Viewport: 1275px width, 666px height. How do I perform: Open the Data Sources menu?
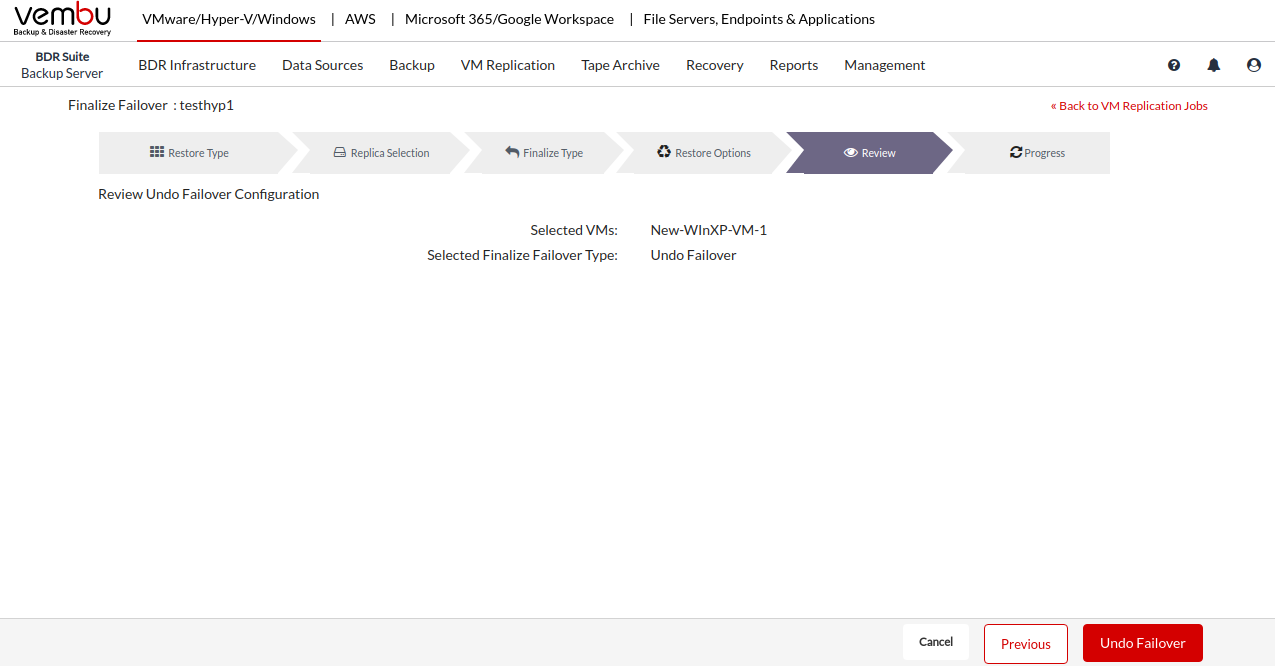click(322, 65)
